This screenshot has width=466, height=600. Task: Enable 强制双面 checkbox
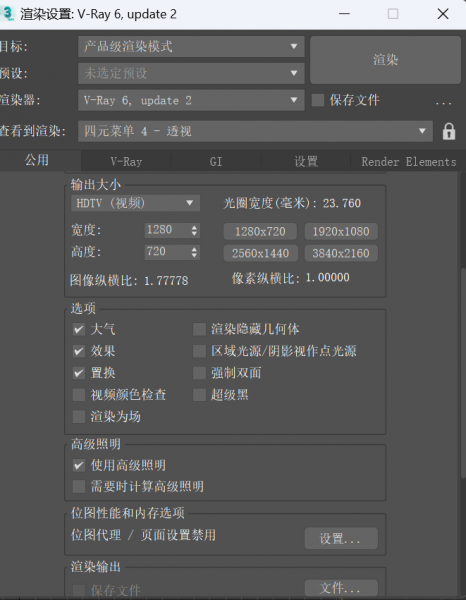click(199, 373)
